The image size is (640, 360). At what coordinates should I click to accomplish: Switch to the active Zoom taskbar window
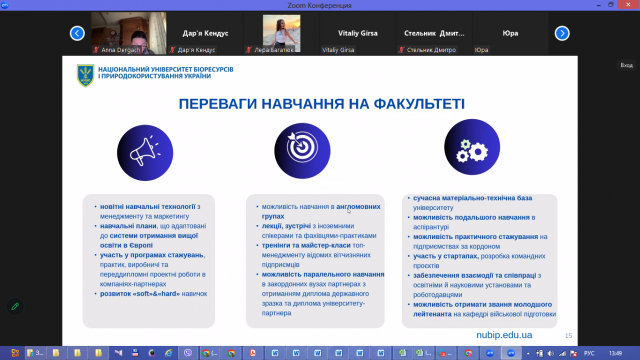coord(511,353)
